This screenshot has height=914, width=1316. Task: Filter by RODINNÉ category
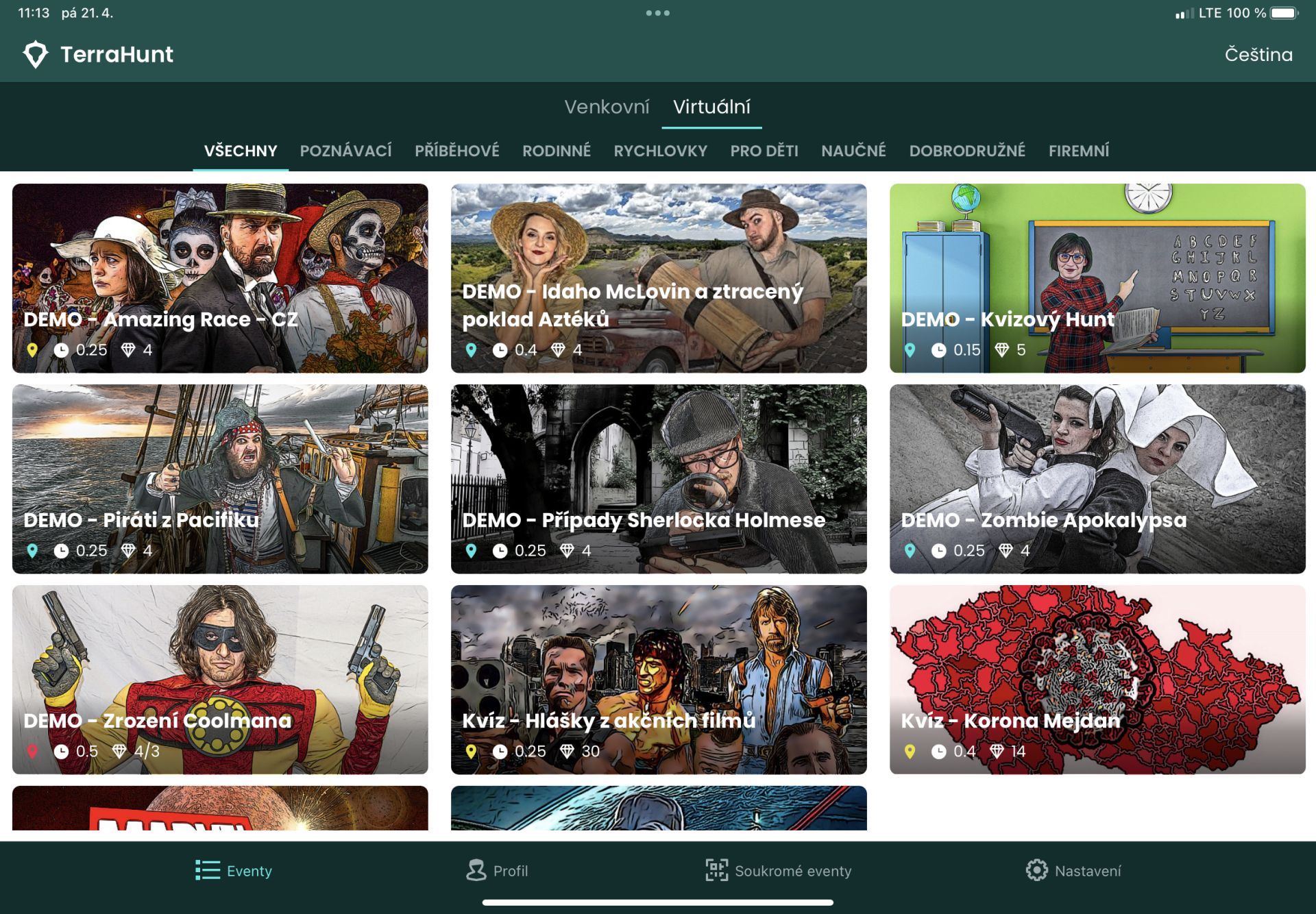[x=556, y=151]
